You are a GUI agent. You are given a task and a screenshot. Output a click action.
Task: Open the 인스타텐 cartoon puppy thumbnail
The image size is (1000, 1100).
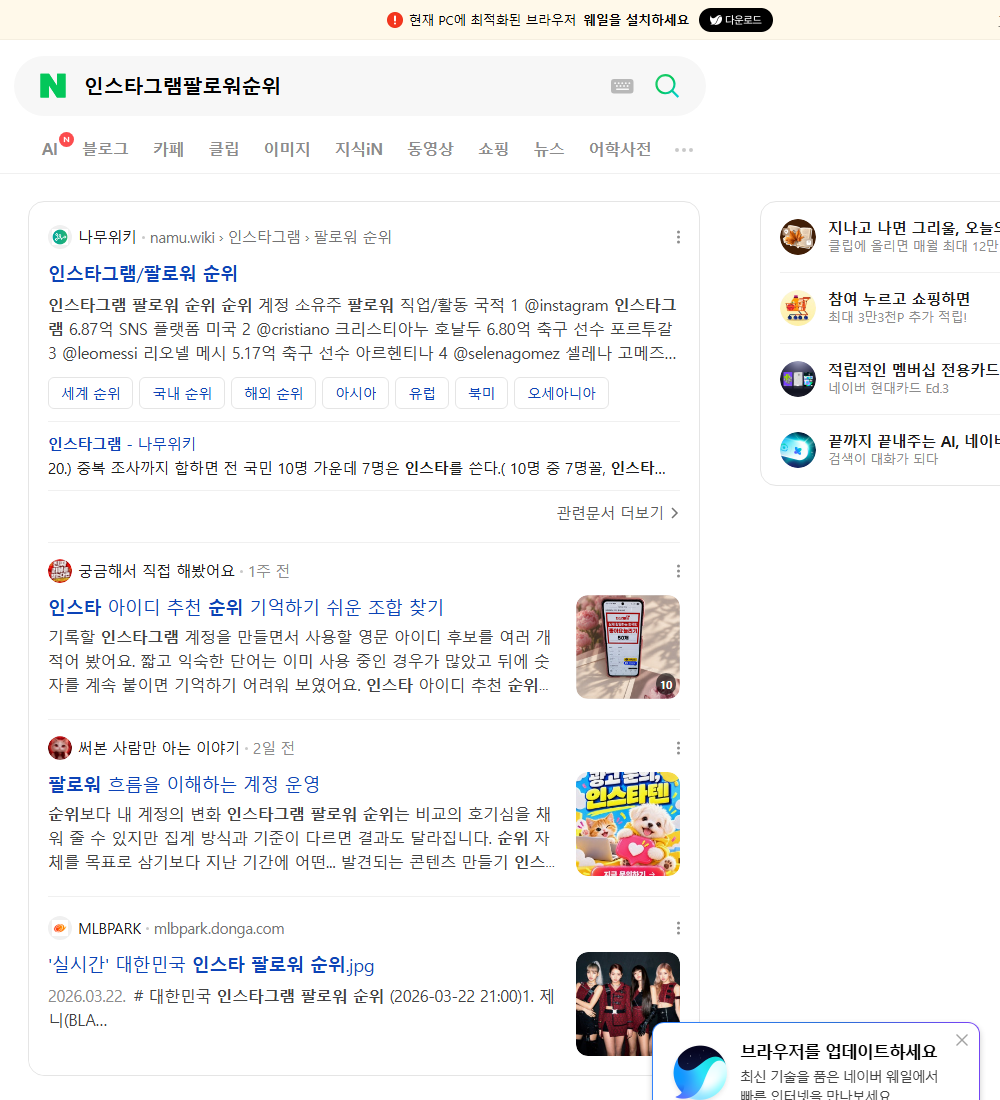pos(627,824)
